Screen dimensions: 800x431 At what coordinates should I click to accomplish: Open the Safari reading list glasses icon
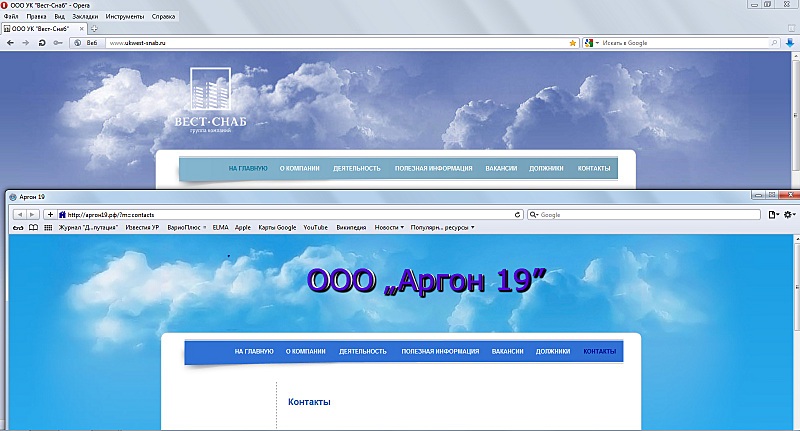click(x=18, y=227)
